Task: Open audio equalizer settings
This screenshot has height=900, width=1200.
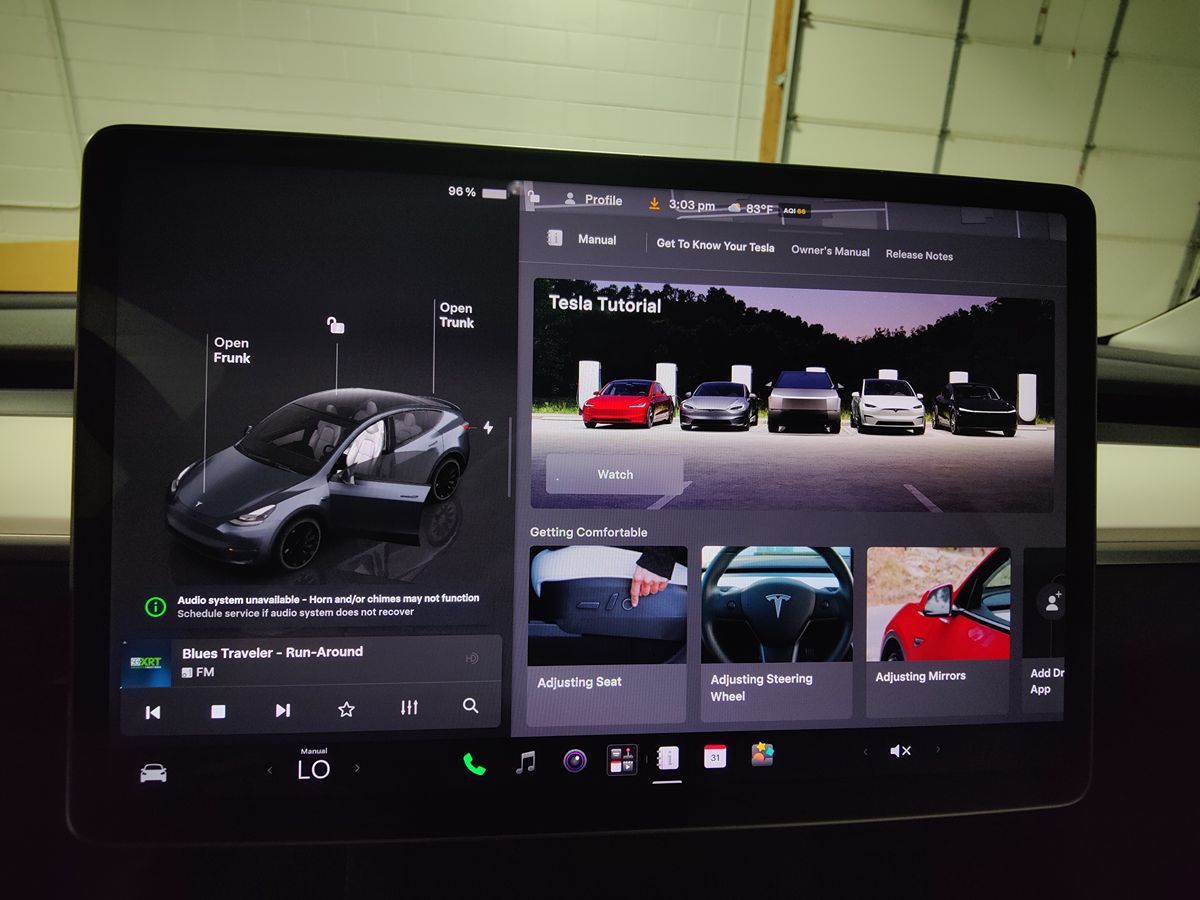Action: pyautogui.click(x=409, y=707)
